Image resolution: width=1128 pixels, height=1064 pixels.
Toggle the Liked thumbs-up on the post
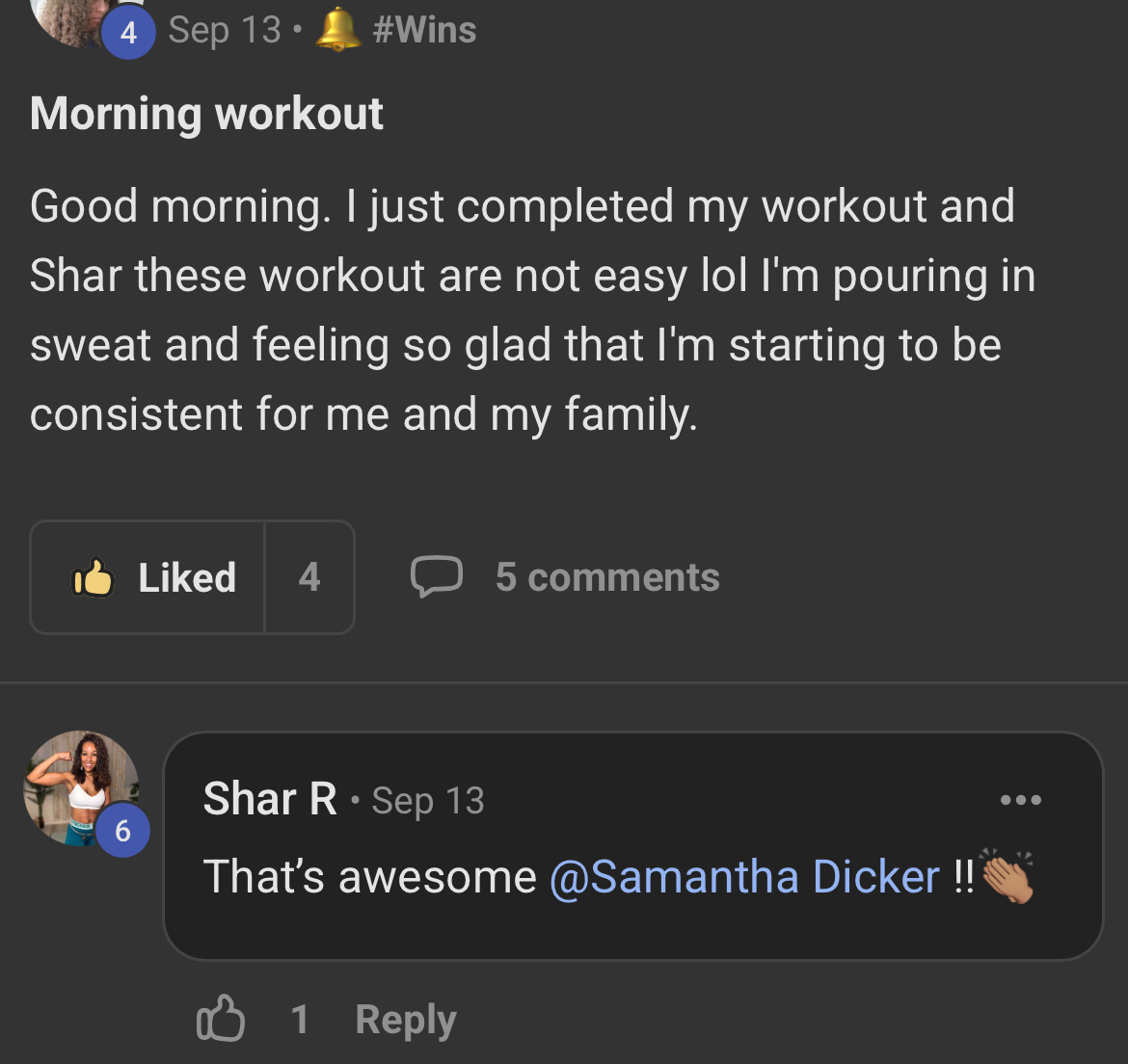[148, 577]
